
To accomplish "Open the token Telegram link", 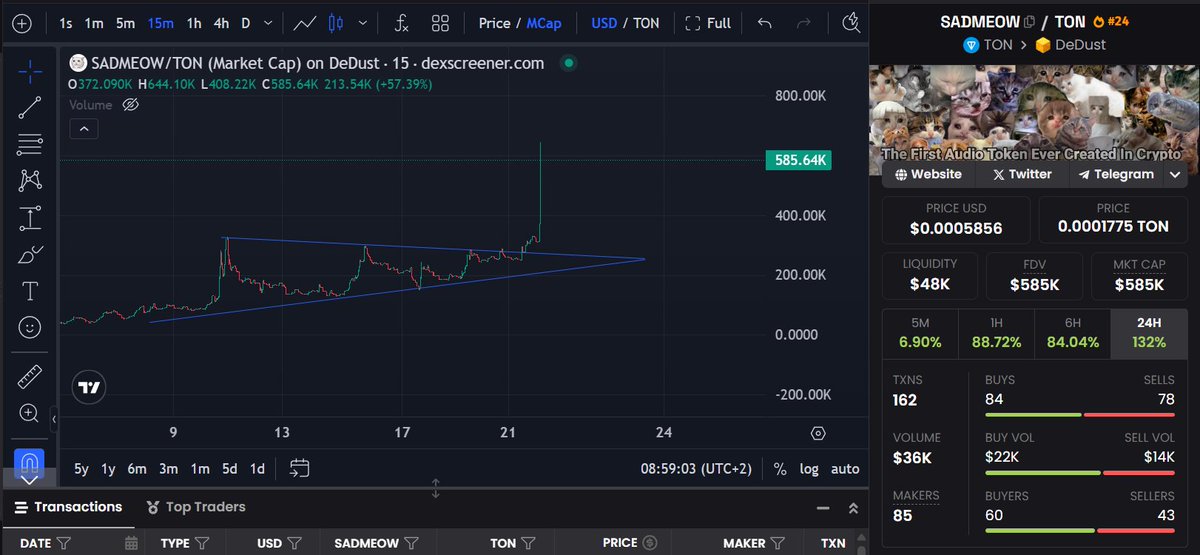I will (1116, 174).
